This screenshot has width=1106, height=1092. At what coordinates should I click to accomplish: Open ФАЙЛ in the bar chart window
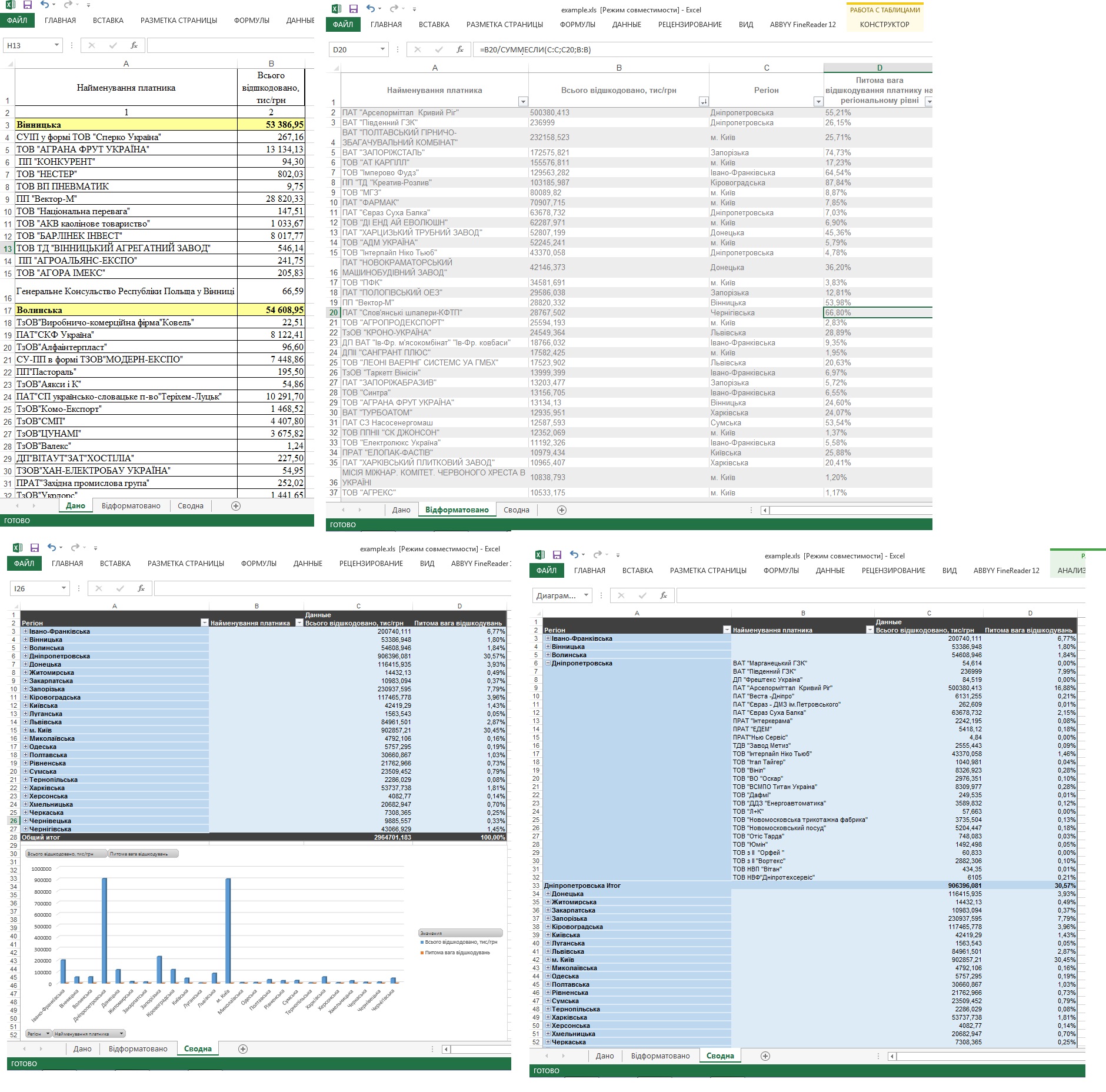pyautogui.click(x=24, y=563)
